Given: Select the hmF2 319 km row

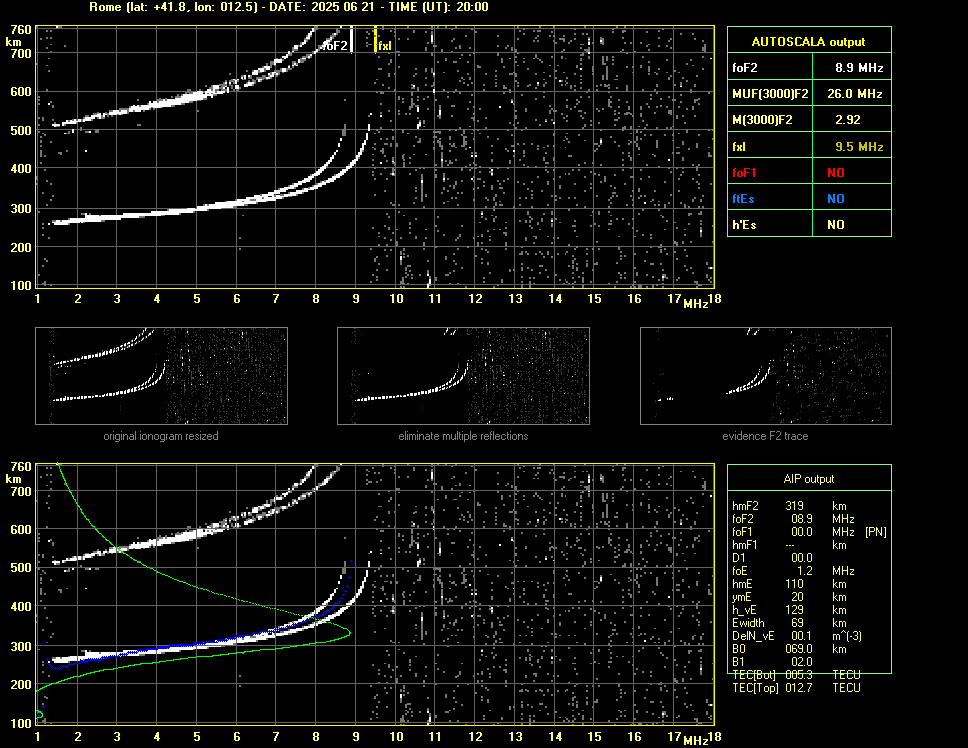Looking at the screenshot, I should pyautogui.click(x=790, y=506).
